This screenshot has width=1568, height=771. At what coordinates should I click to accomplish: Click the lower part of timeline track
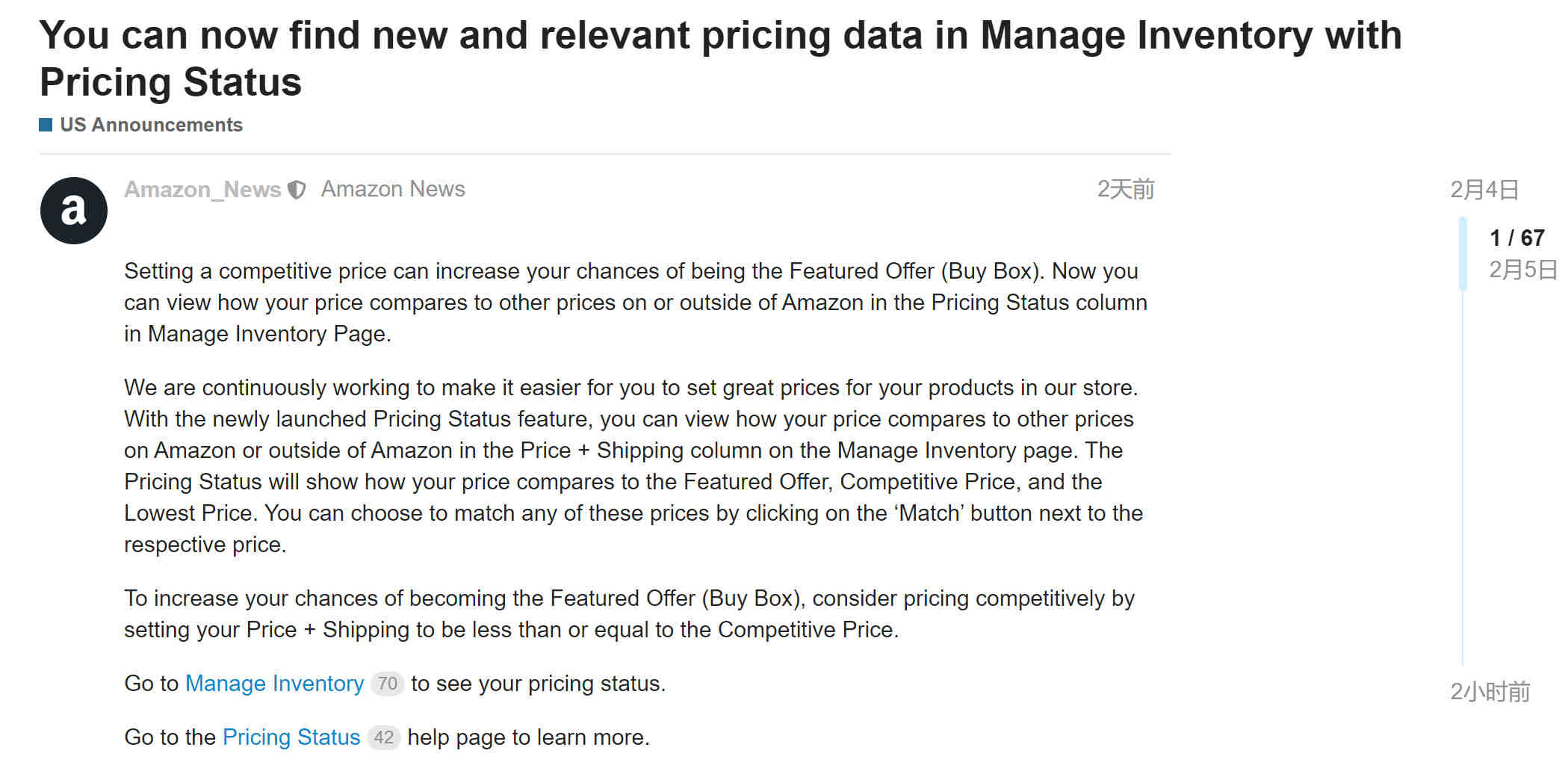point(1463,478)
